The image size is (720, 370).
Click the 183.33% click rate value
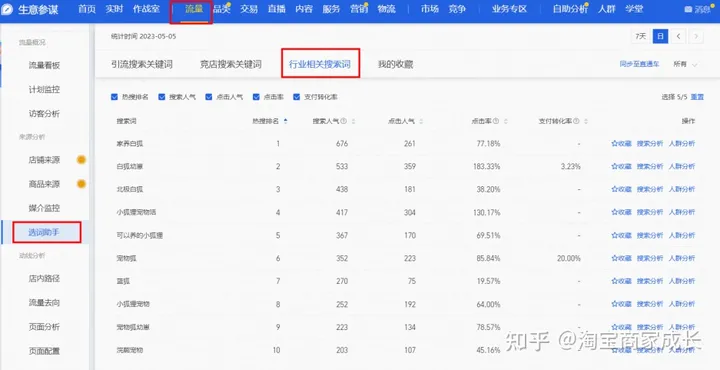point(486,166)
